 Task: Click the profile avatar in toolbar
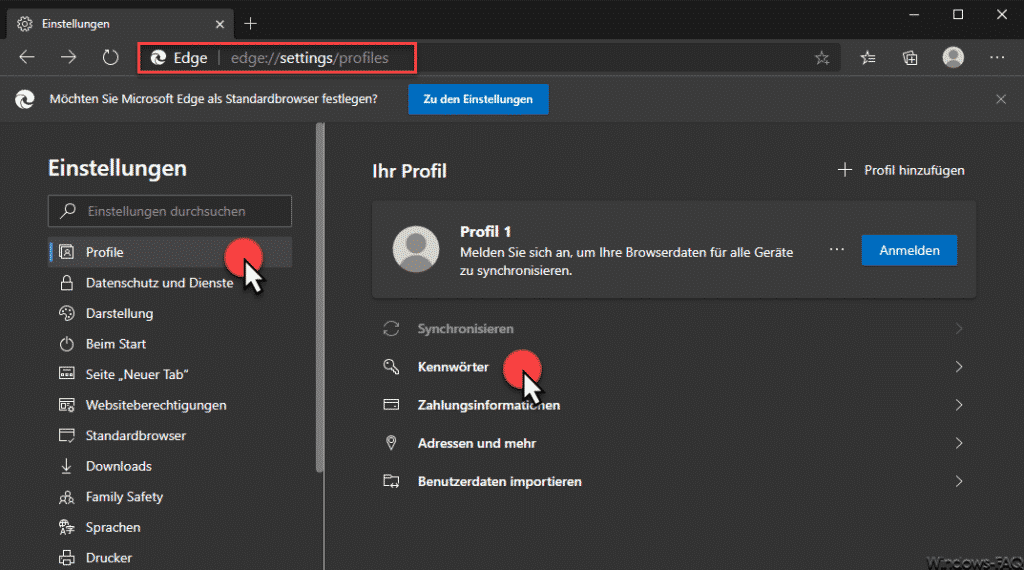click(953, 57)
